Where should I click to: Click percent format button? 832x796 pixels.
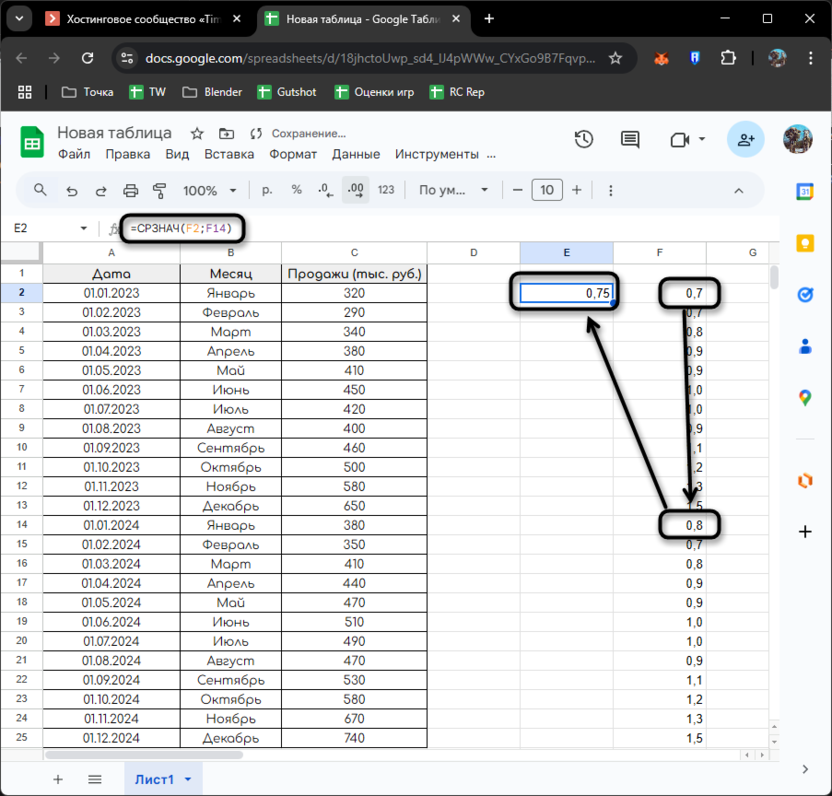click(x=296, y=190)
